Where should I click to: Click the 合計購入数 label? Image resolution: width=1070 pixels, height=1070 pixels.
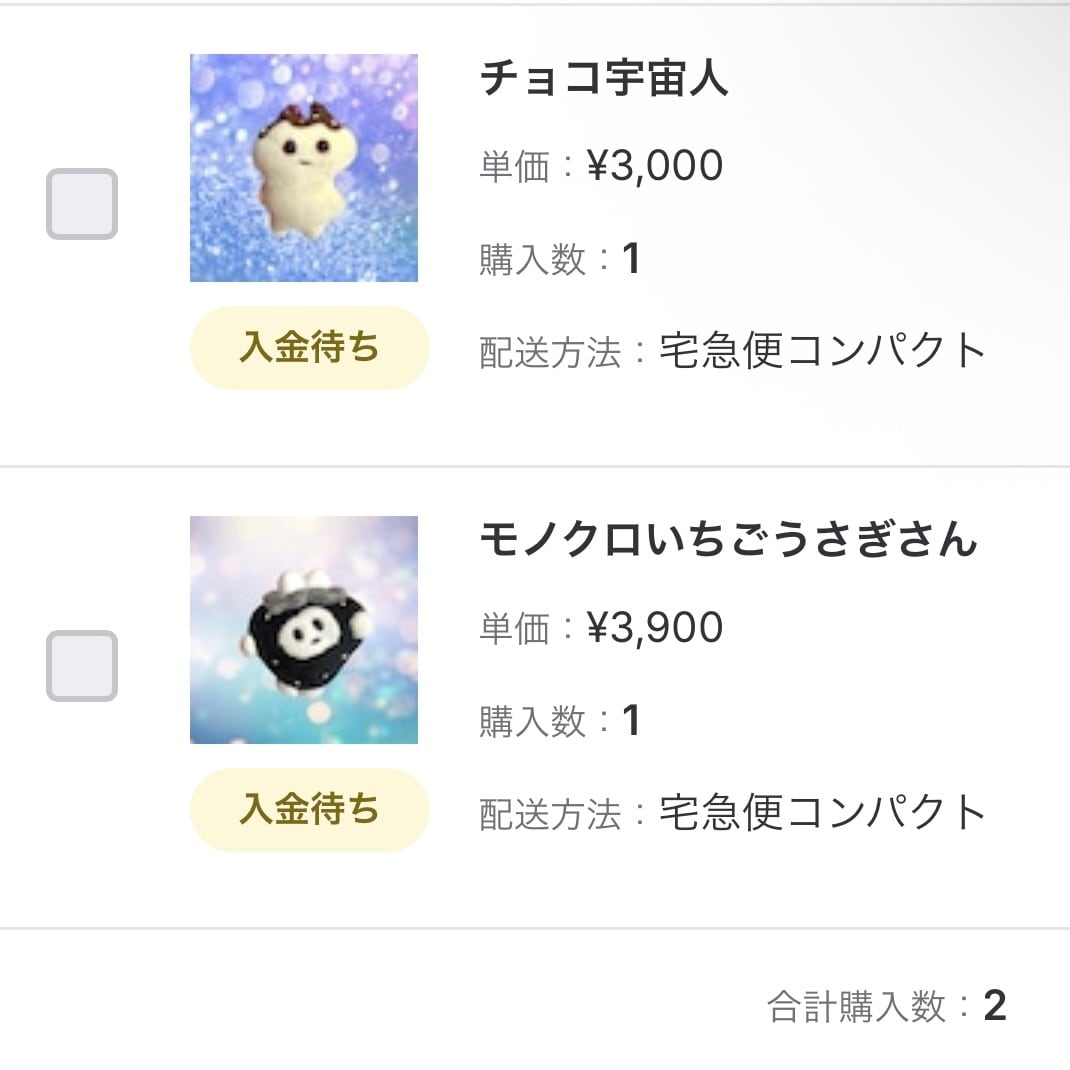pos(856,1008)
